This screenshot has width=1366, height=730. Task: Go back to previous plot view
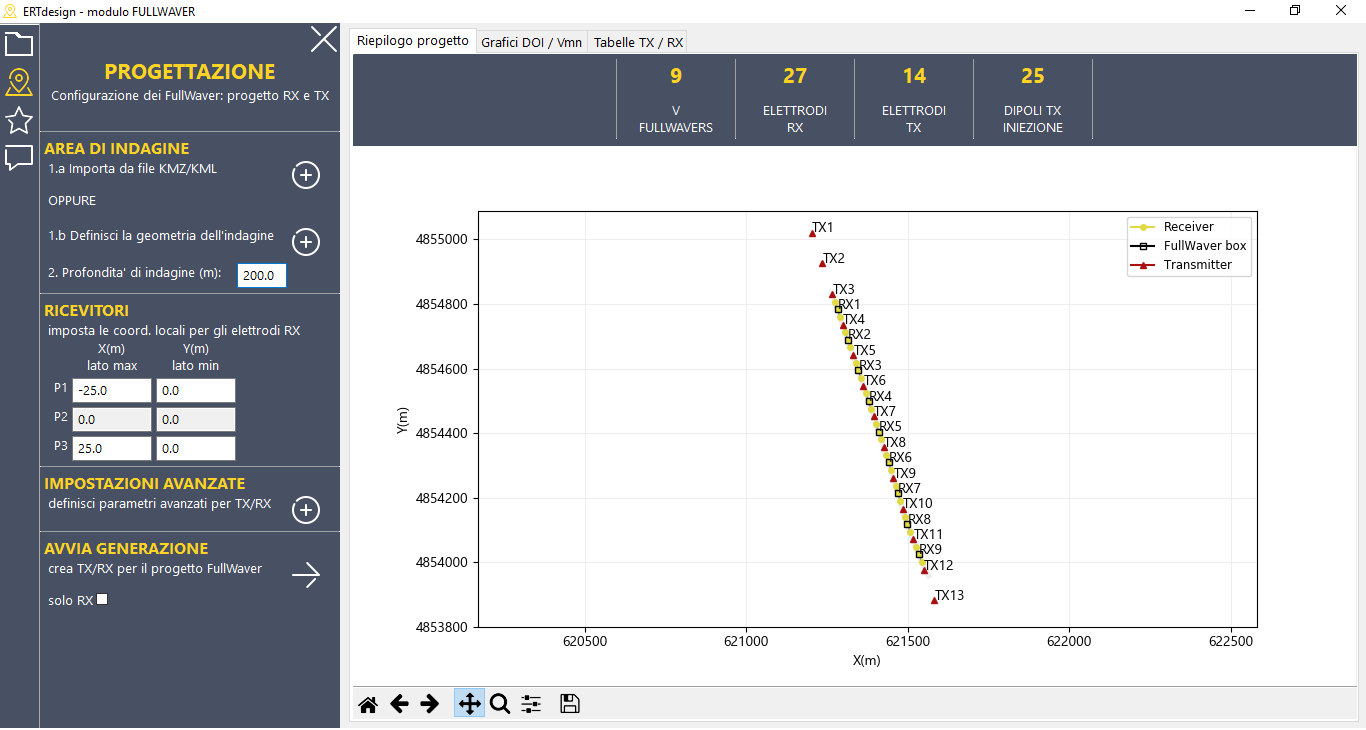[399, 704]
